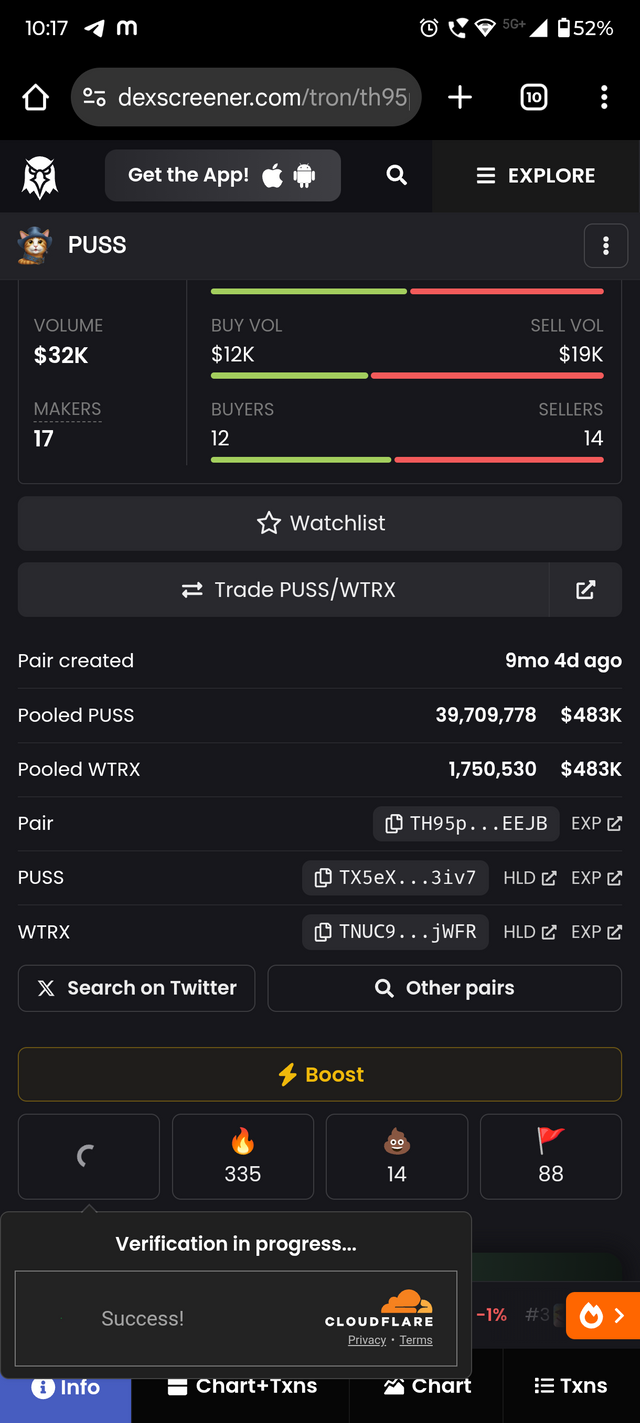Click the Boost button
The height and width of the screenshot is (1423, 640).
click(320, 1075)
